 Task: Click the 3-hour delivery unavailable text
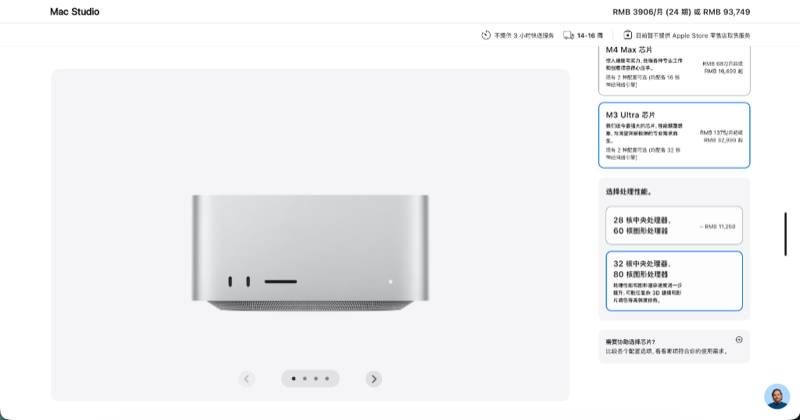click(x=524, y=36)
